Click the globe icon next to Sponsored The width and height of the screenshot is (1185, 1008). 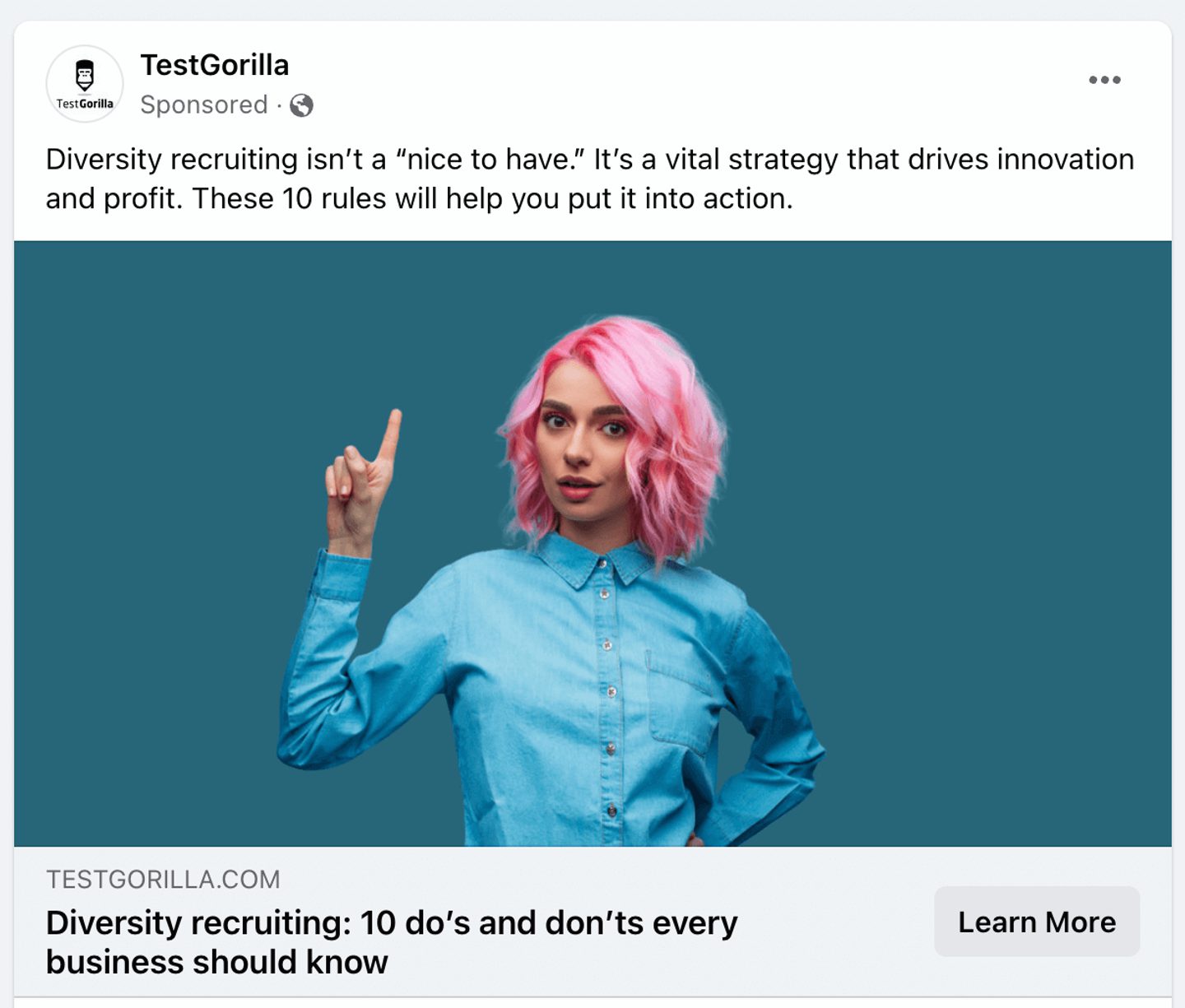click(300, 105)
